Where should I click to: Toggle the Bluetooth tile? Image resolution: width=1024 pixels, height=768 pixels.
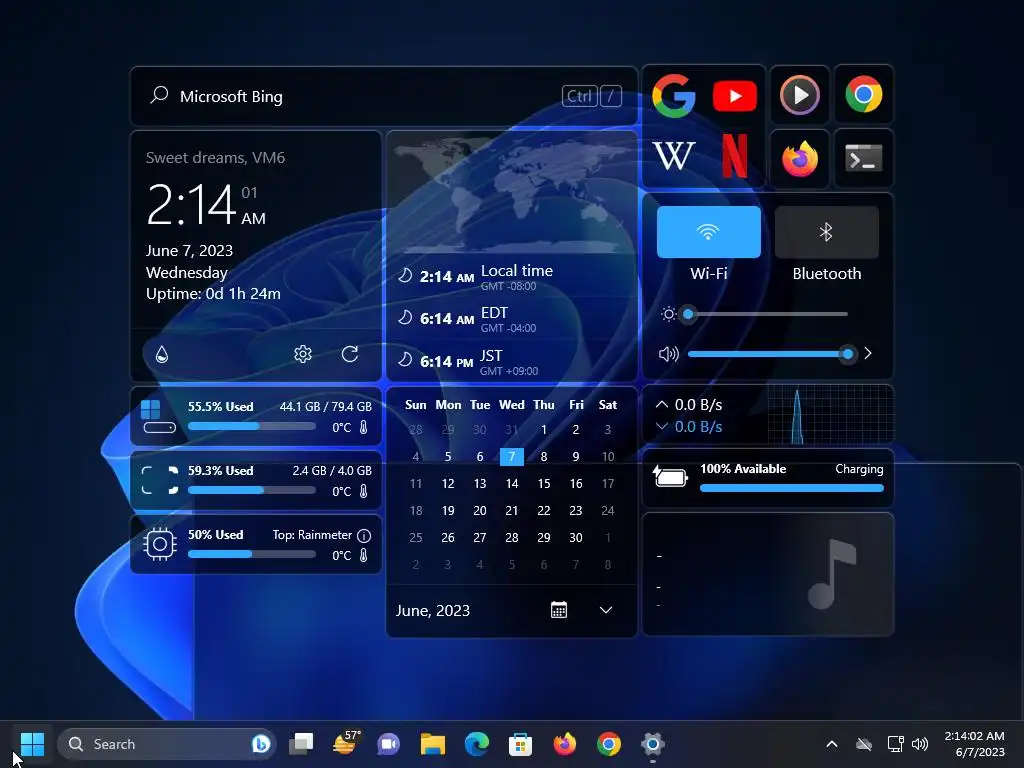pyautogui.click(x=827, y=232)
